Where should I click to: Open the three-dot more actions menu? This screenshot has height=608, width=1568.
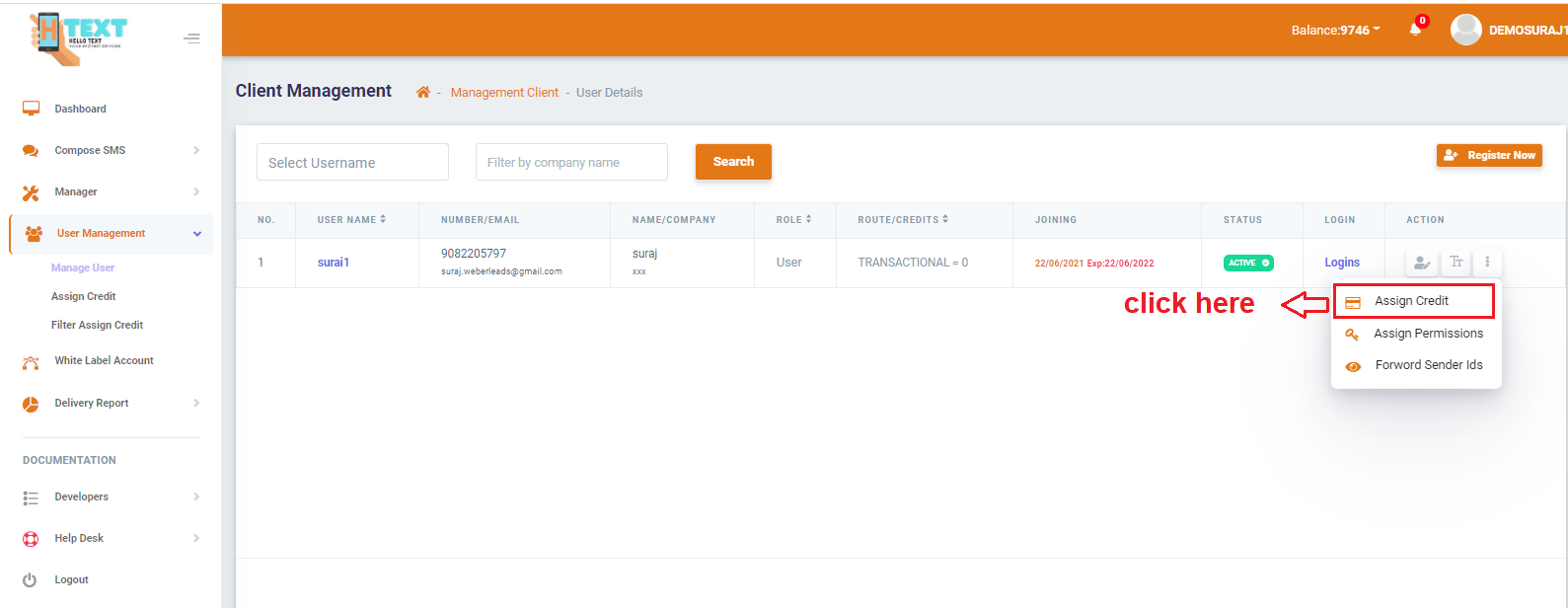click(x=1487, y=263)
